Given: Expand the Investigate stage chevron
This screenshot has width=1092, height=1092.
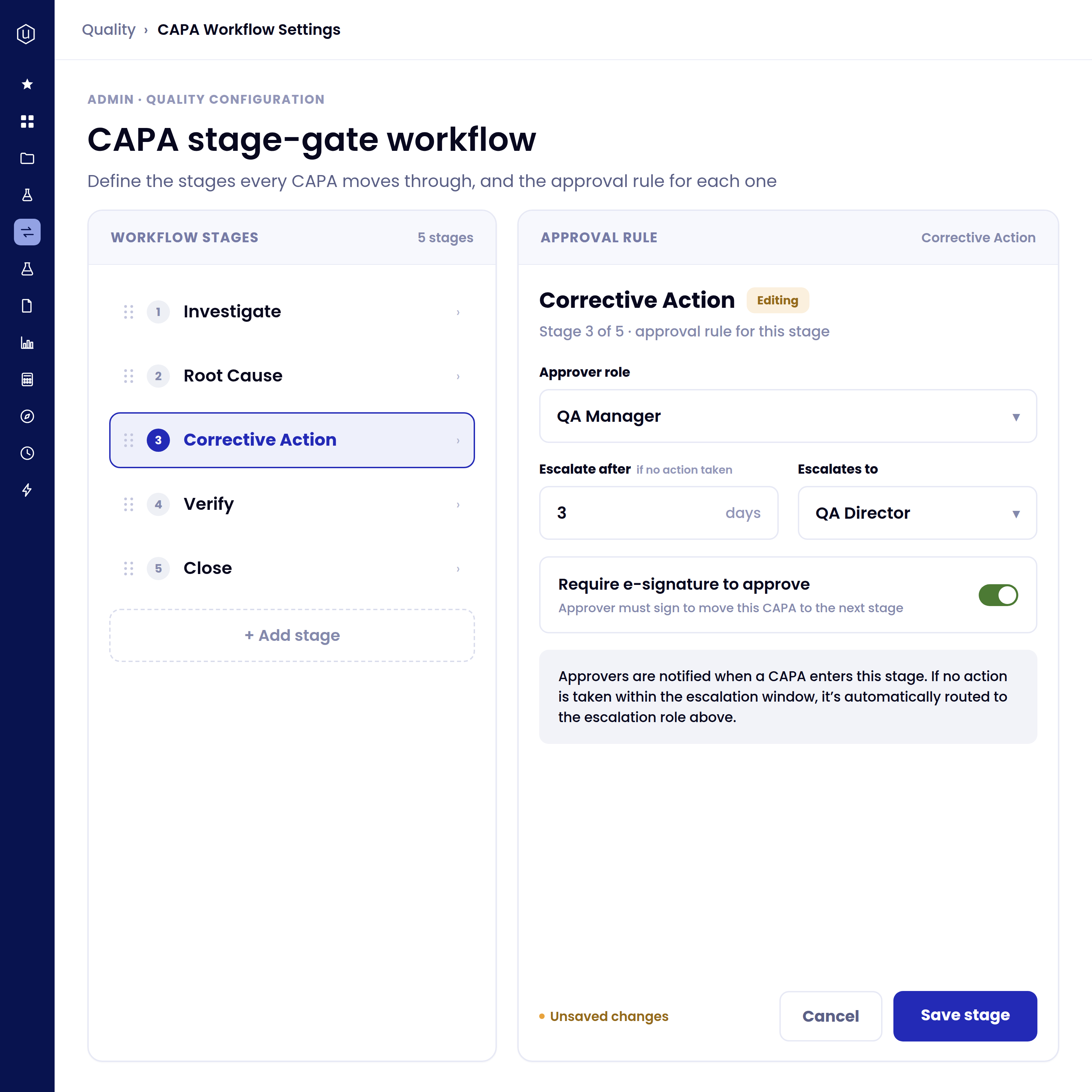Looking at the screenshot, I should [x=458, y=312].
